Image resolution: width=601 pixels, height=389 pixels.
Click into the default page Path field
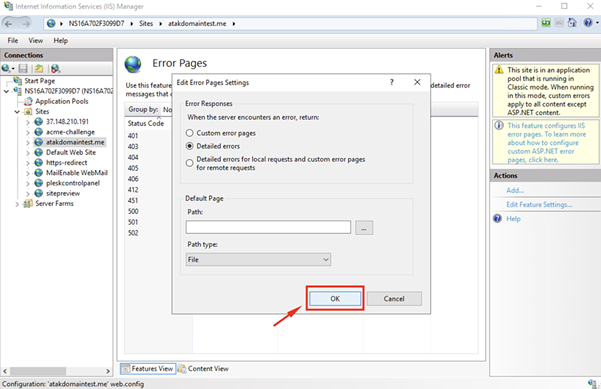(x=268, y=227)
